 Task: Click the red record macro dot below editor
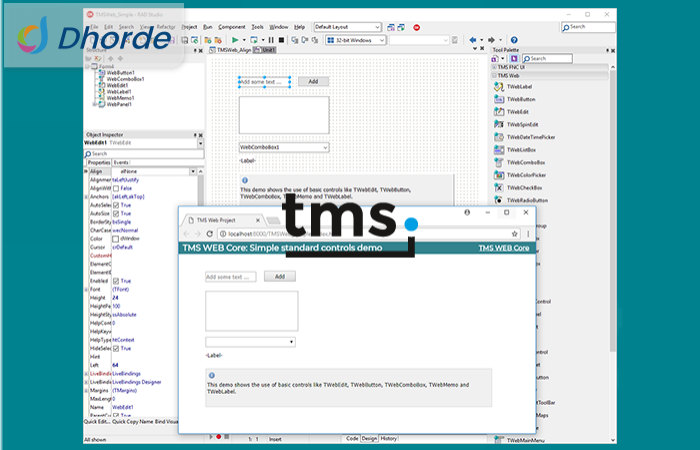[219, 437]
